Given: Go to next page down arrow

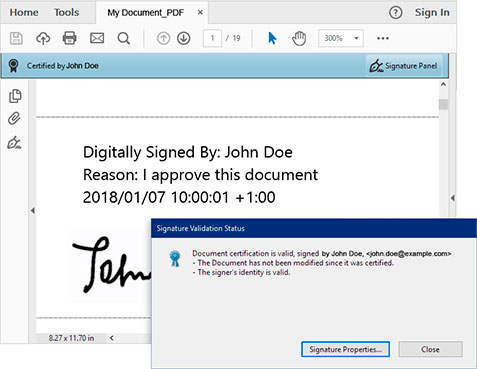Looking at the screenshot, I should (184, 38).
